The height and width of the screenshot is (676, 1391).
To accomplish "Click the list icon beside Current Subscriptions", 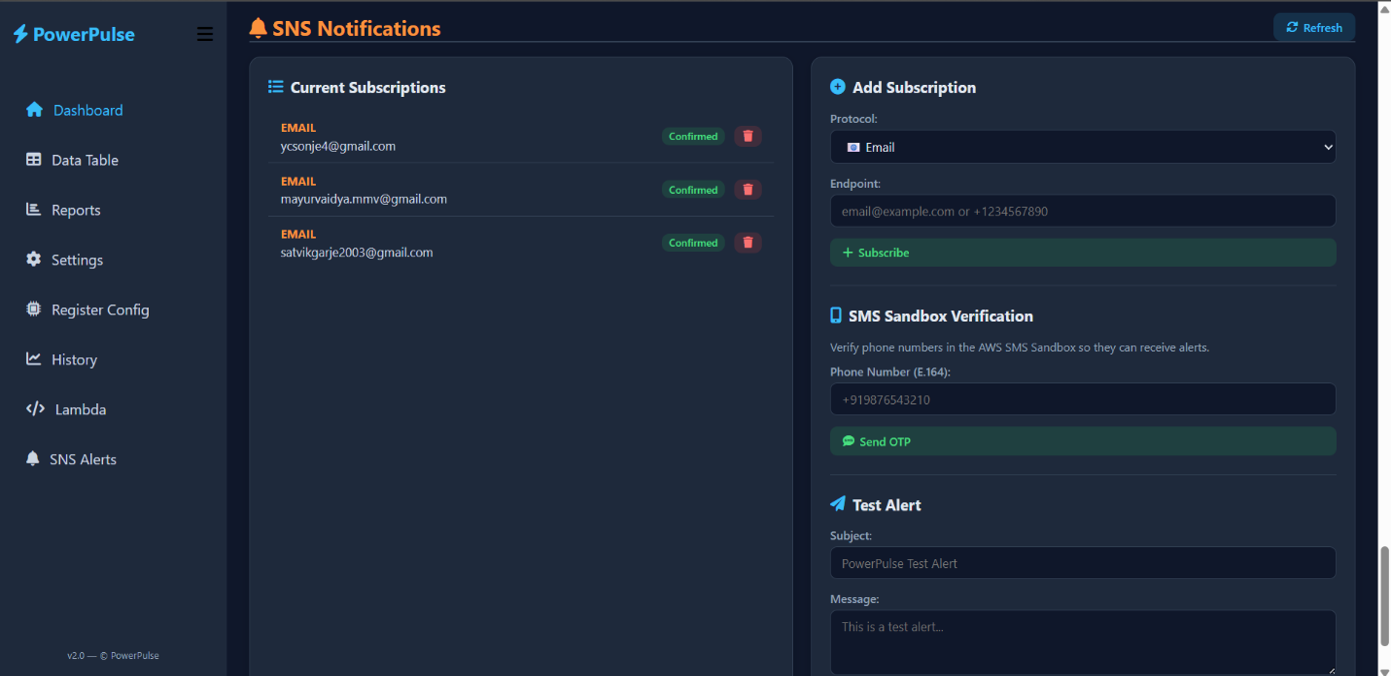I will (276, 87).
